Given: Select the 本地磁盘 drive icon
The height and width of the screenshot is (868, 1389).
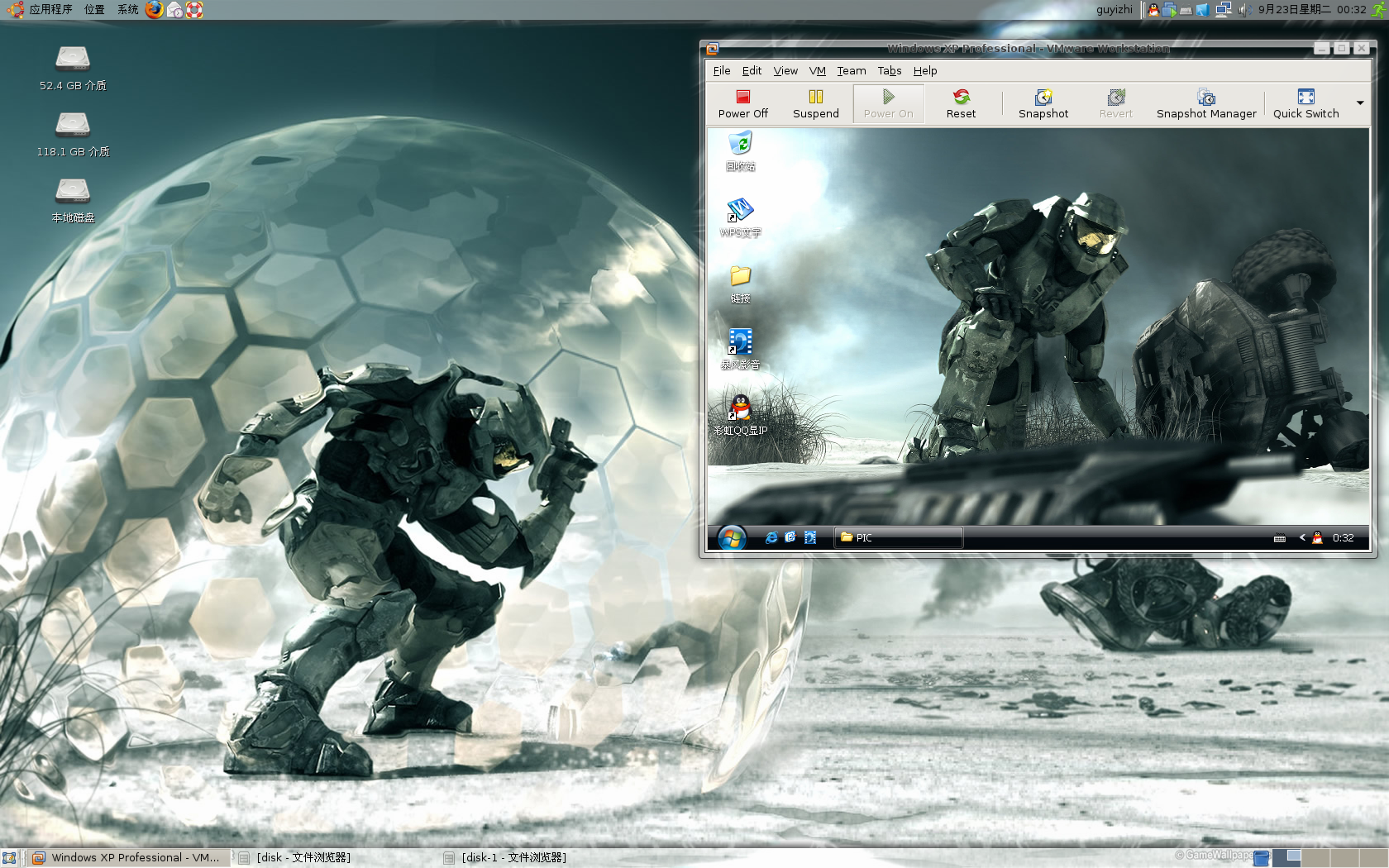Looking at the screenshot, I should coord(73,201).
